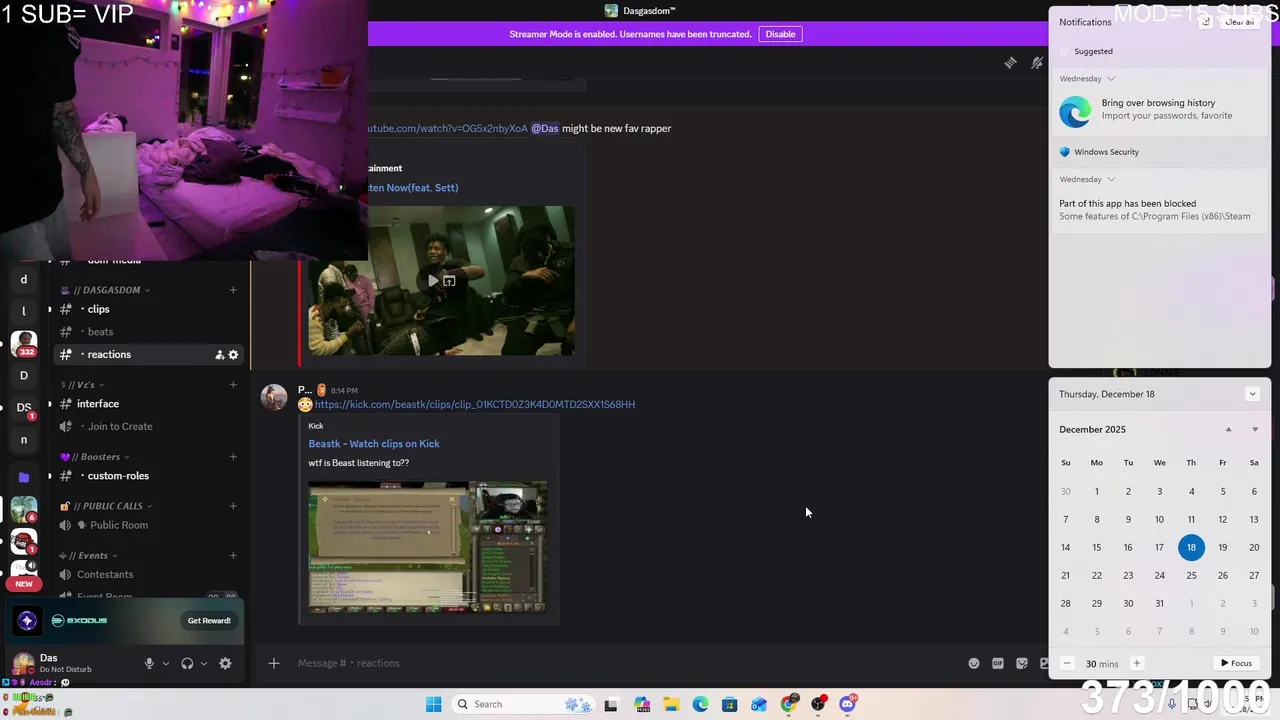Add a channel to Vc's category
Viewport: 1280px width, 720px height.
click(x=233, y=385)
